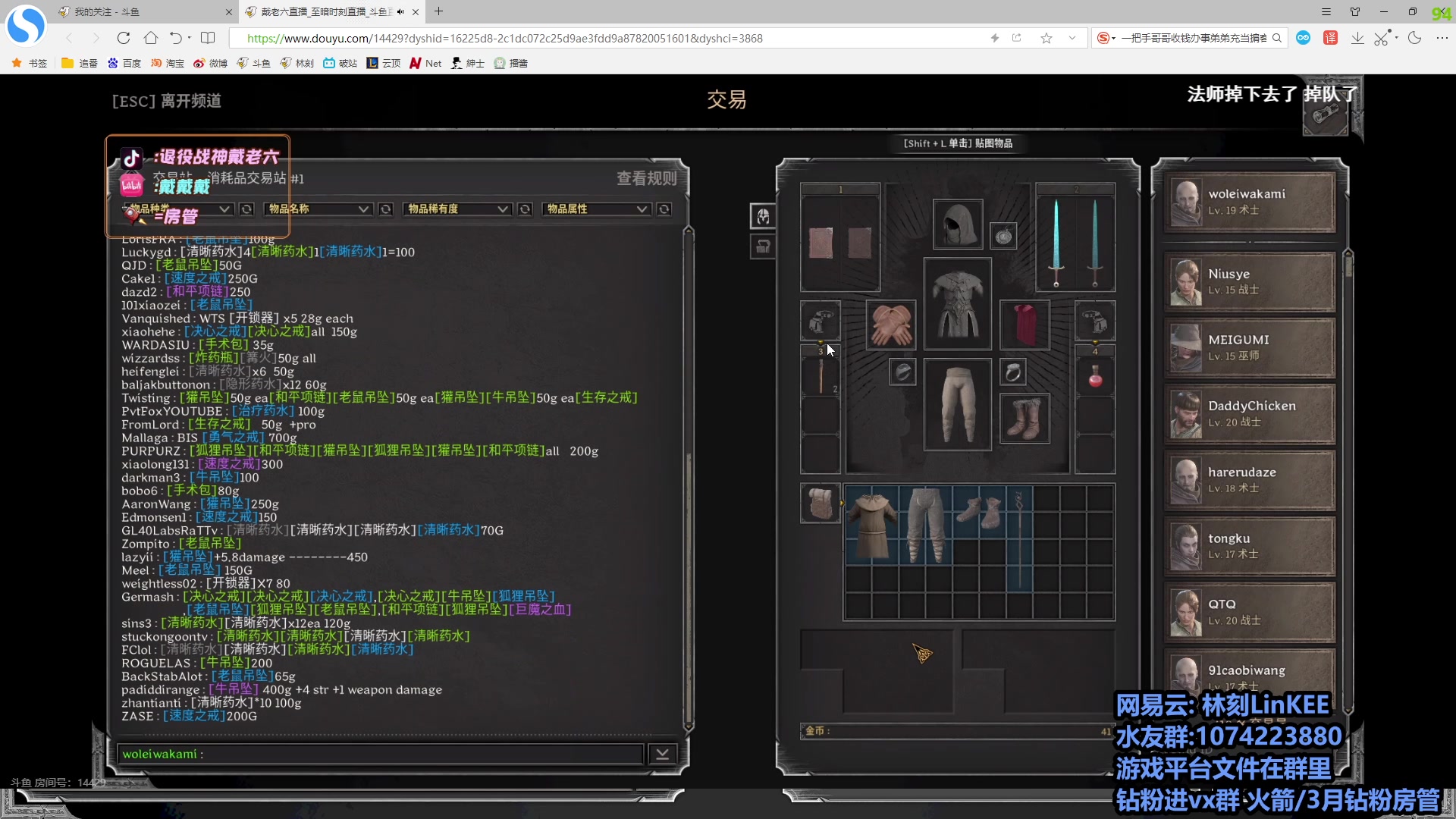Click the browser forward arrow
1456x819 pixels.
coord(96,38)
